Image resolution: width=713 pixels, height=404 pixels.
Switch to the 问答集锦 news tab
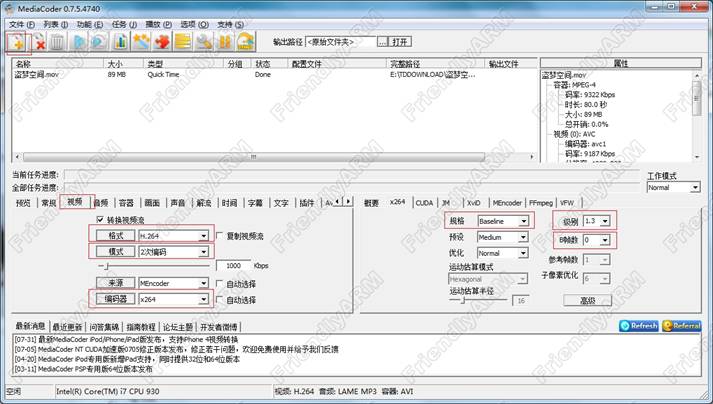pyautogui.click(x=104, y=327)
